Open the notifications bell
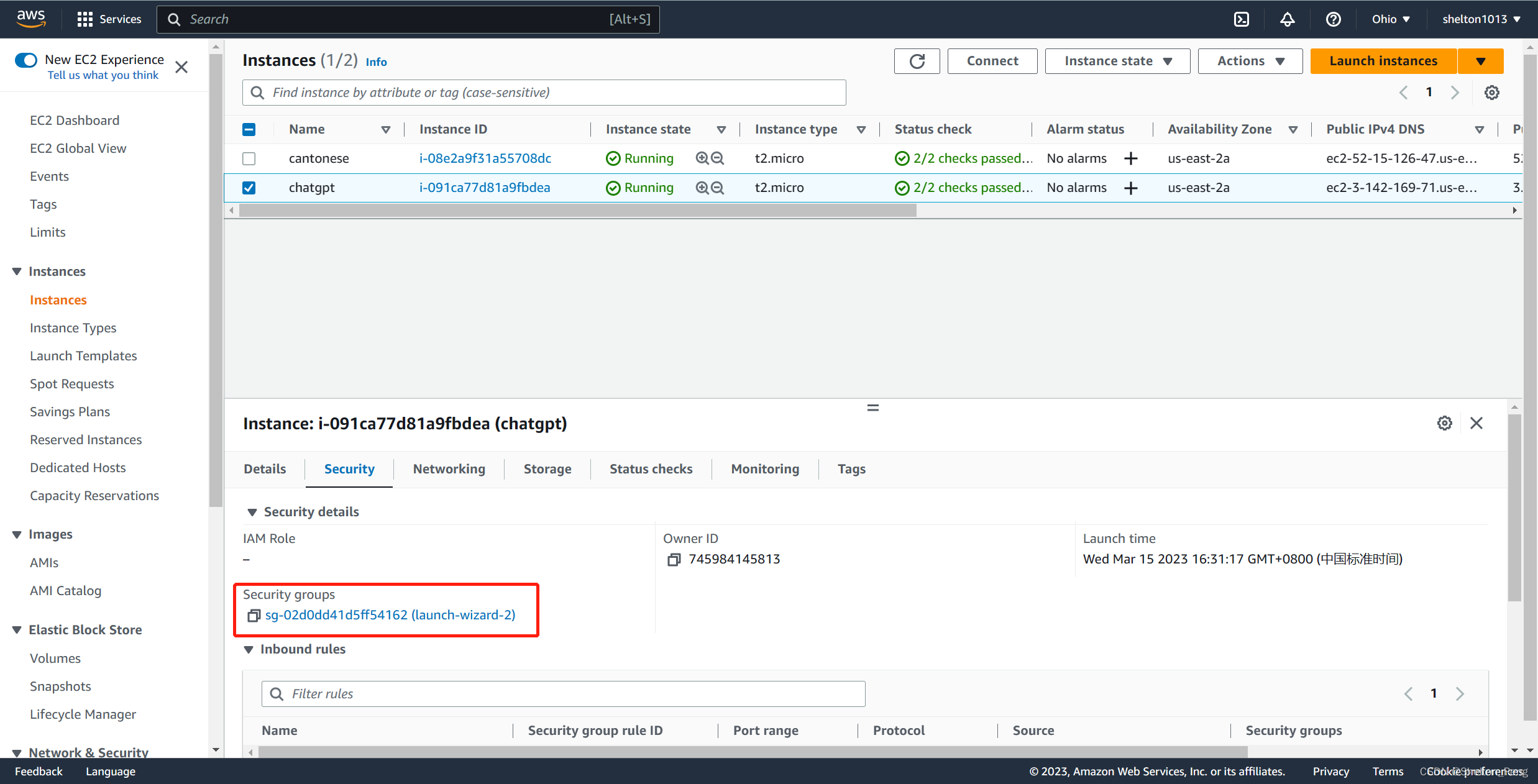Screen dimensions: 1538x784 1287,19
